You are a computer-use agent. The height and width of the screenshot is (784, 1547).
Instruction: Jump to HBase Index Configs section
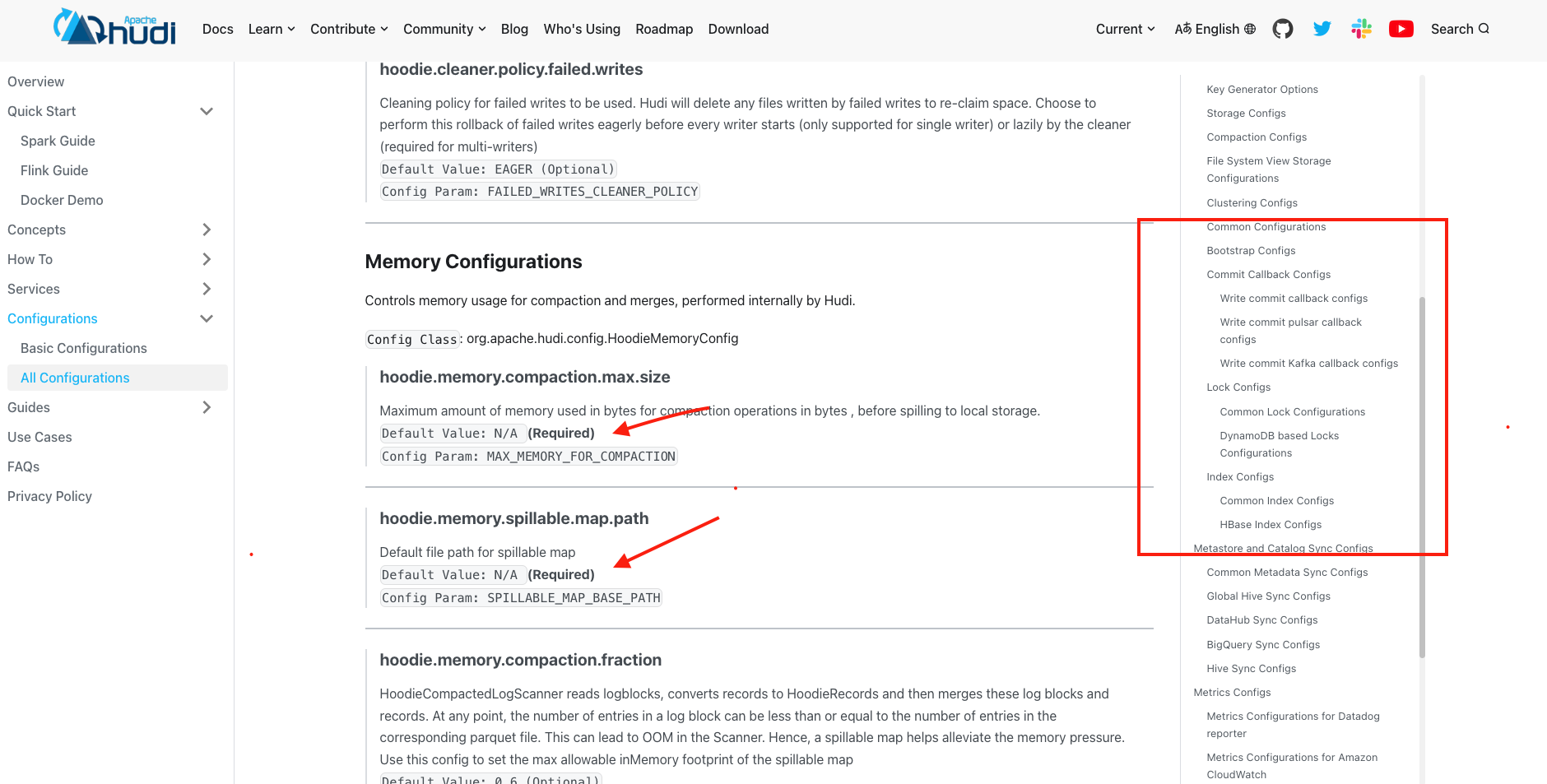1271,524
